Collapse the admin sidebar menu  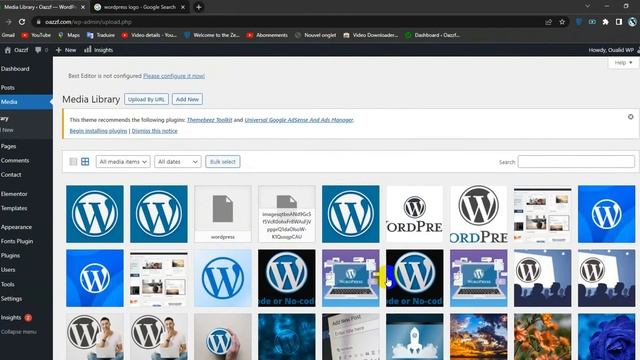(18, 332)
